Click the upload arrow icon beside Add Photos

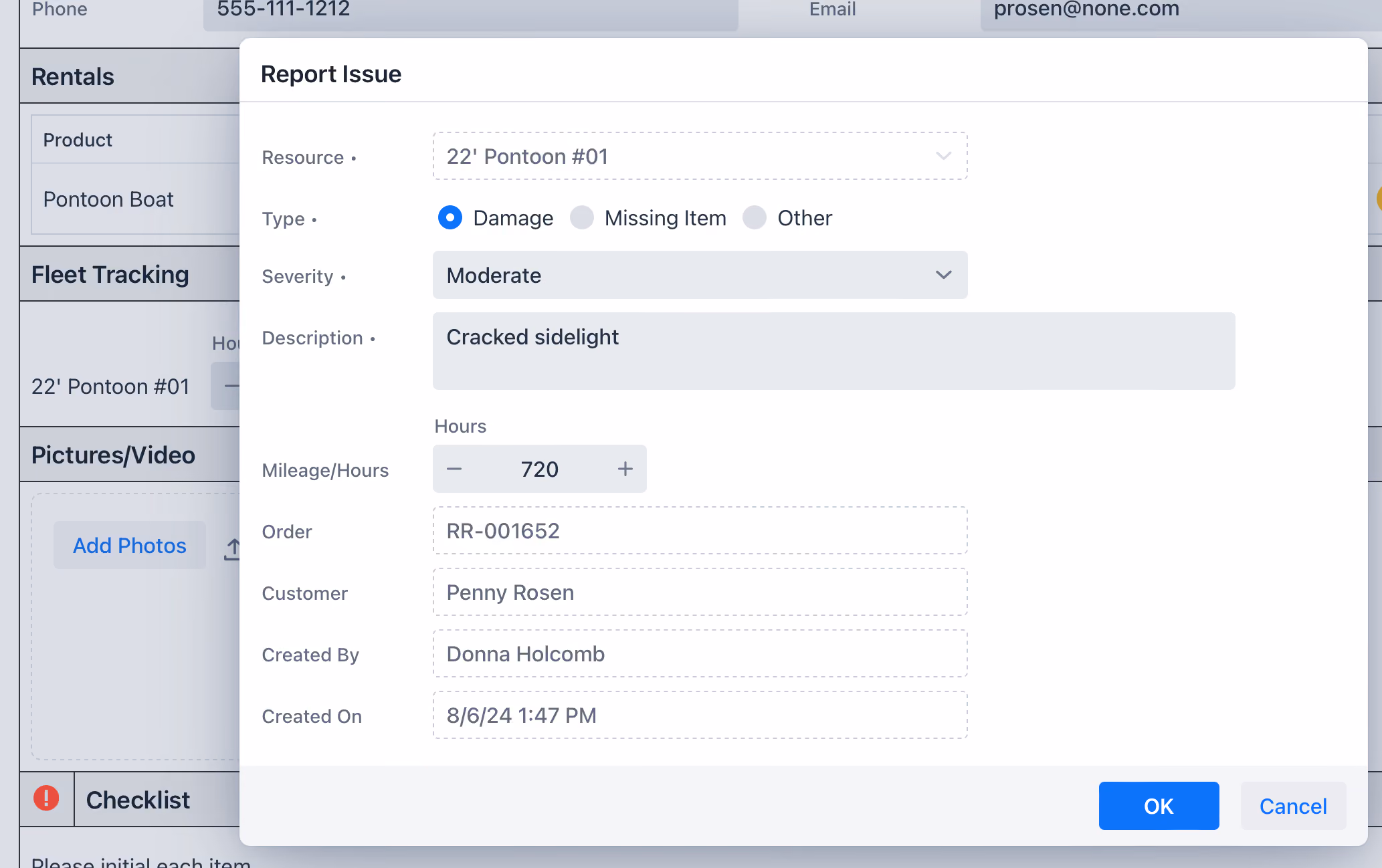tap(231, 549)
